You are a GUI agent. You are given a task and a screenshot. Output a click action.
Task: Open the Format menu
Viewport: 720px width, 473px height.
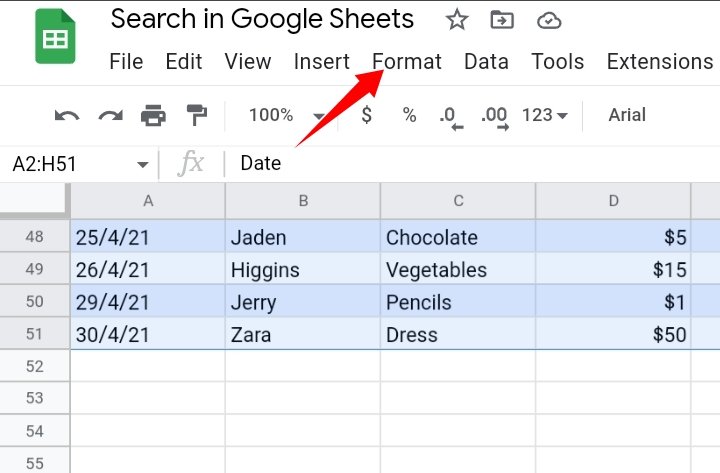pyautogui.click(x=407, y=62)
